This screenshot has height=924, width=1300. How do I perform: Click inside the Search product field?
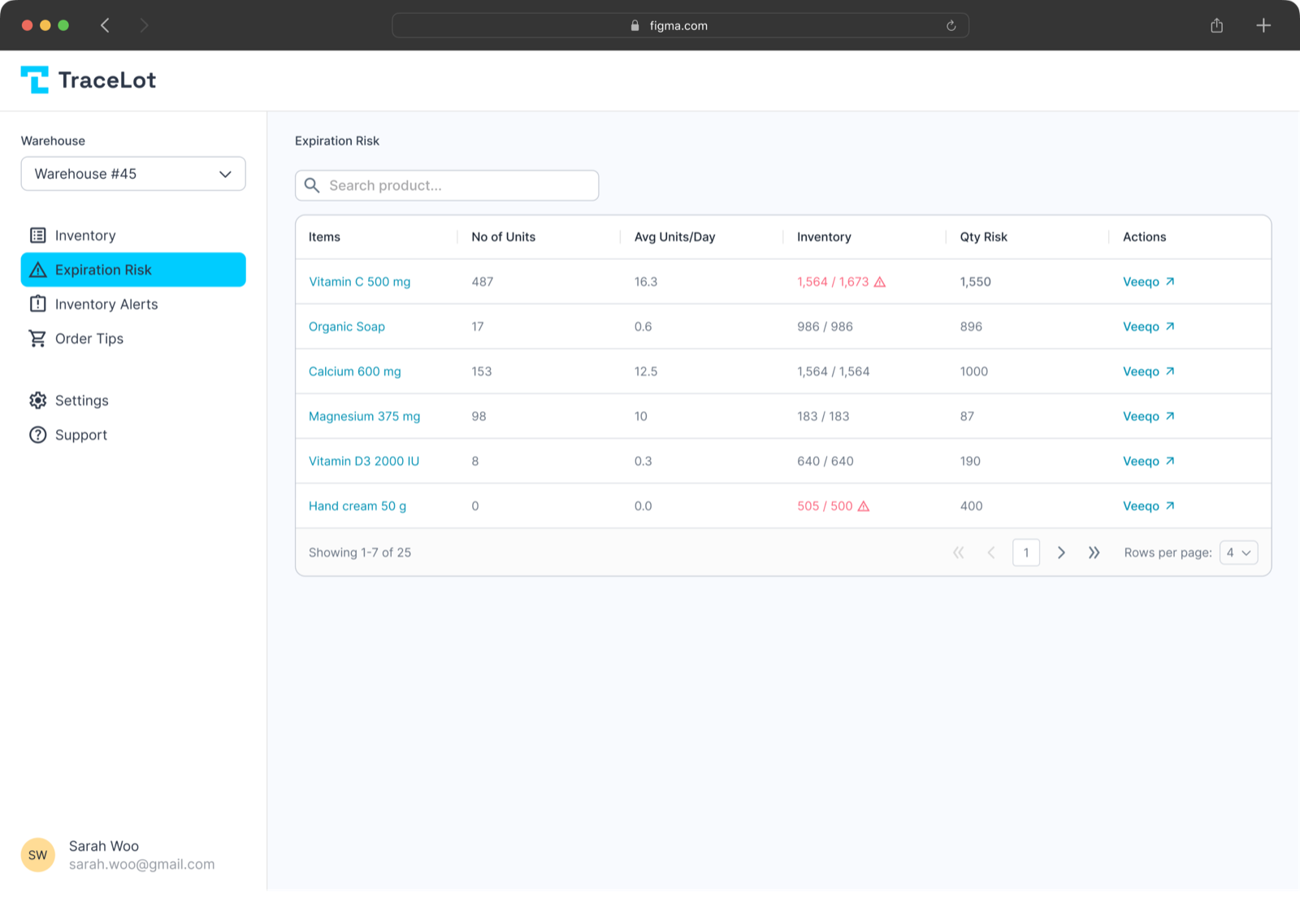[447, 185]
